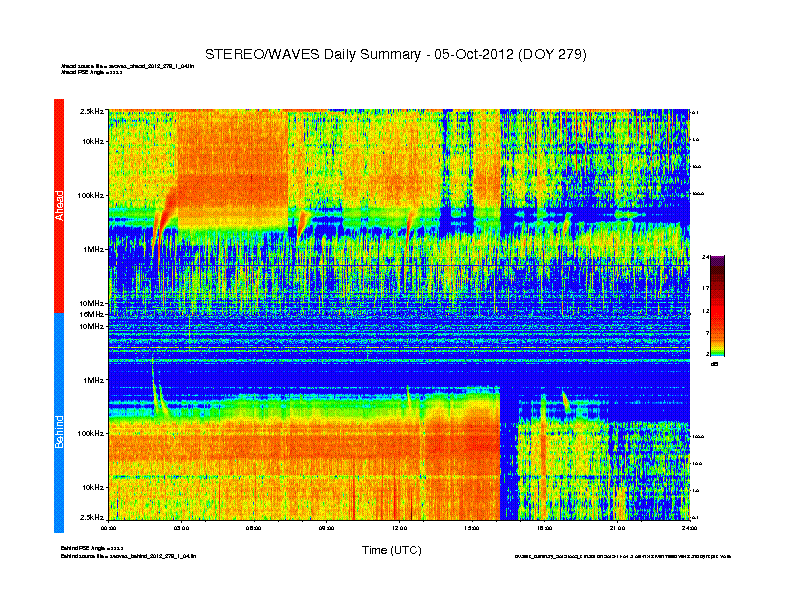
Task: Select the 18:00 time tick label
Action: (x=544, y=527)
